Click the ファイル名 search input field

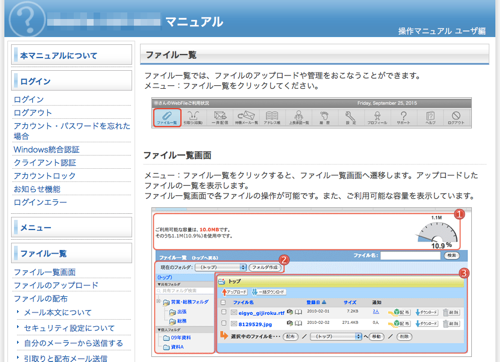coord(410,255)
